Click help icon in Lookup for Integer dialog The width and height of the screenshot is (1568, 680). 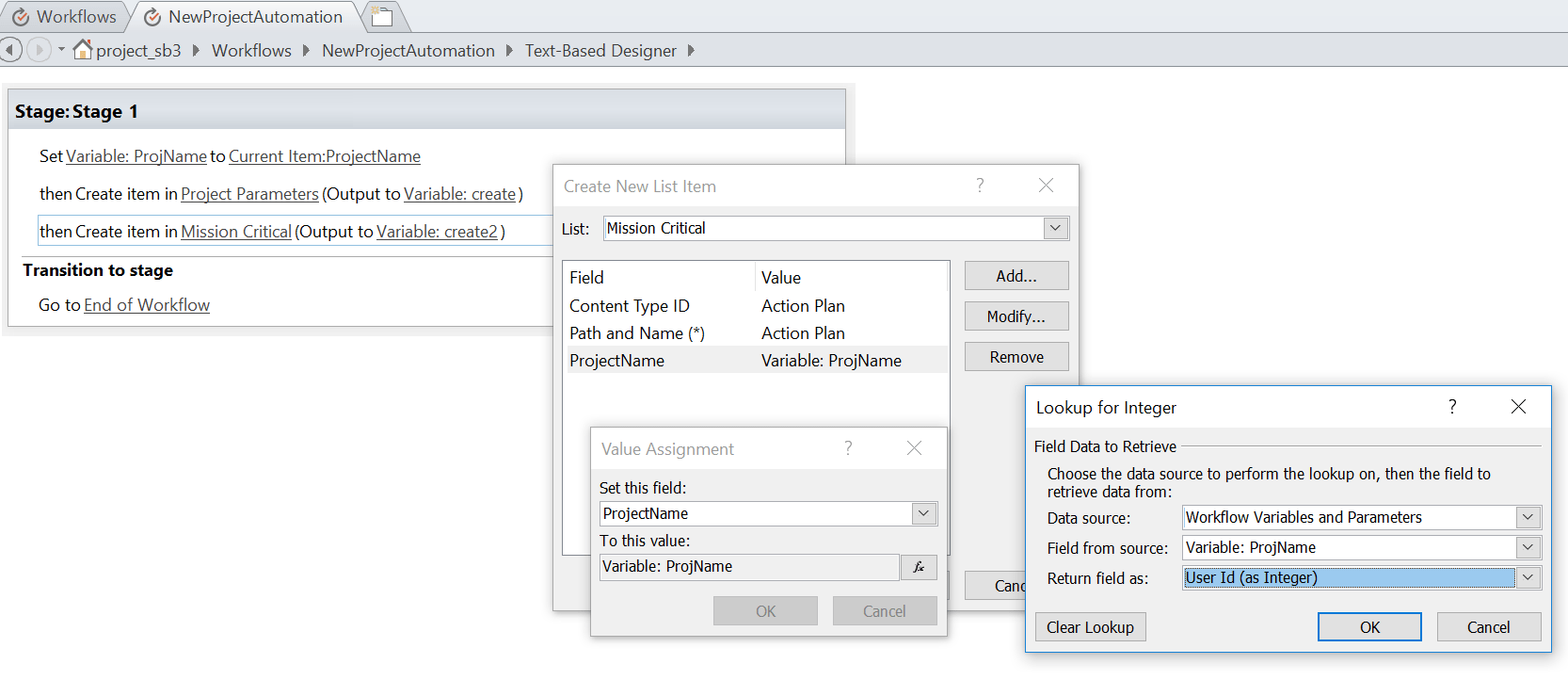(x=1452, y=407)
